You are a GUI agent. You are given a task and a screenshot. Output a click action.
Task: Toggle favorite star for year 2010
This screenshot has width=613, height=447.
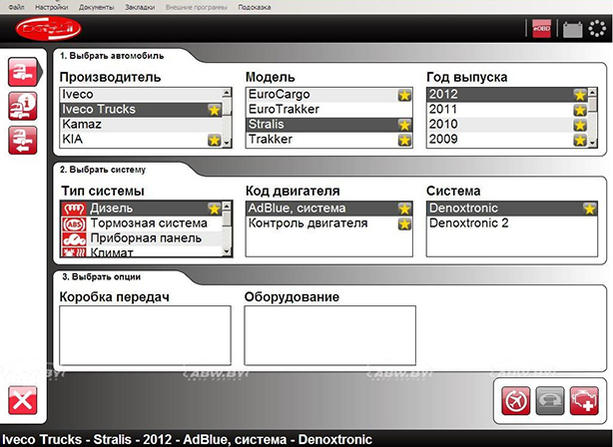click(x=580, y=125)
